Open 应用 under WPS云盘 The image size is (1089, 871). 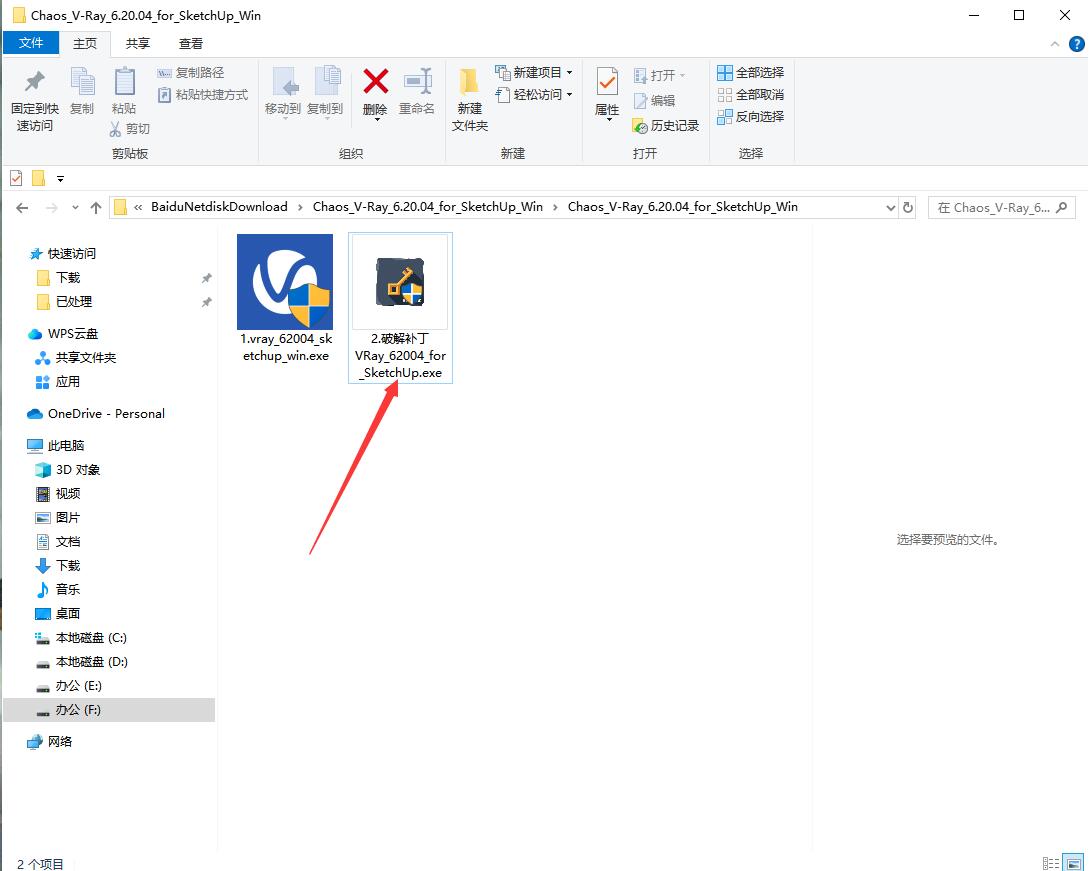58,382
